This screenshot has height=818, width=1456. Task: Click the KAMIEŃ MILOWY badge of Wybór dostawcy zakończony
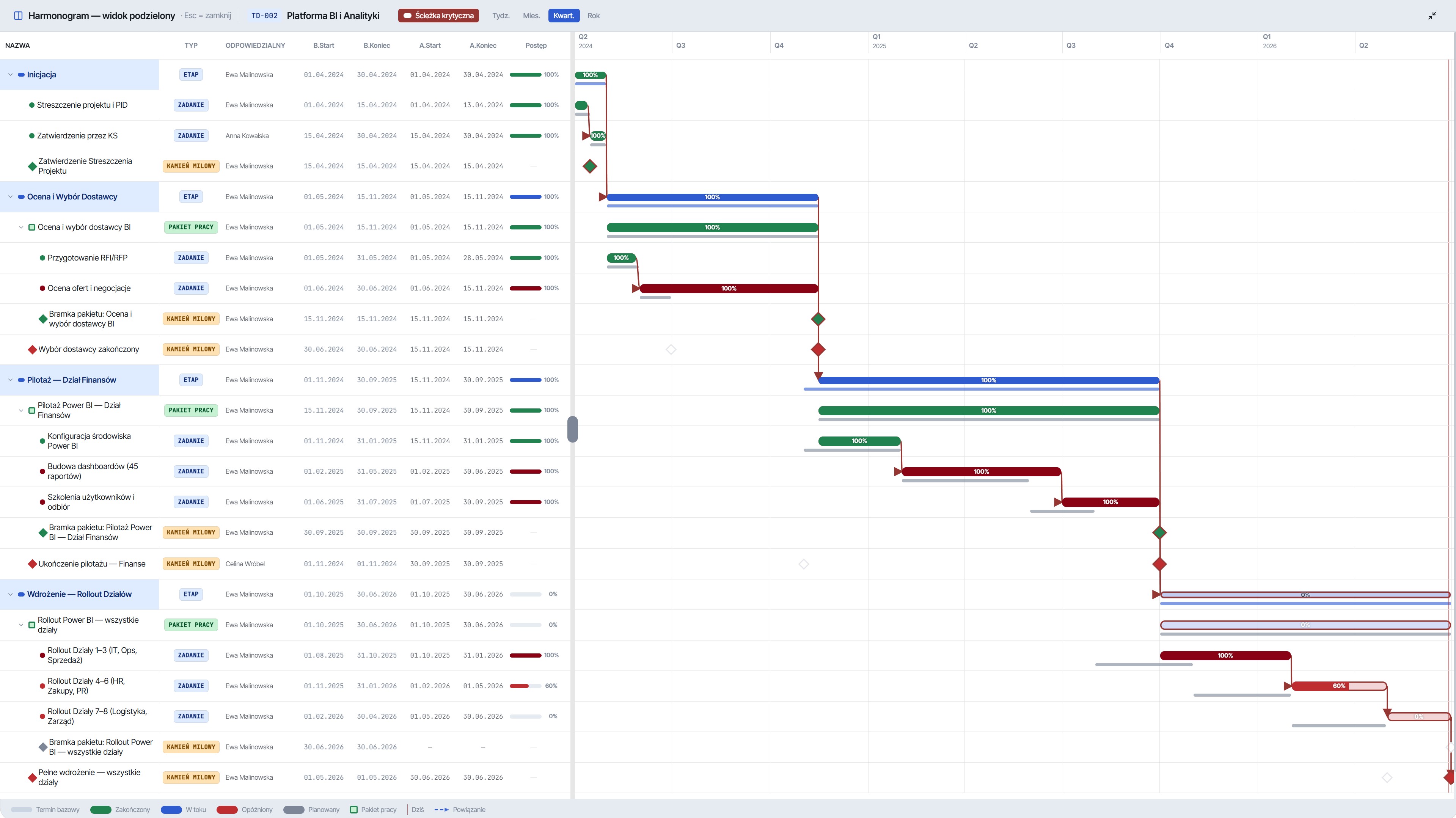(191, 349)
